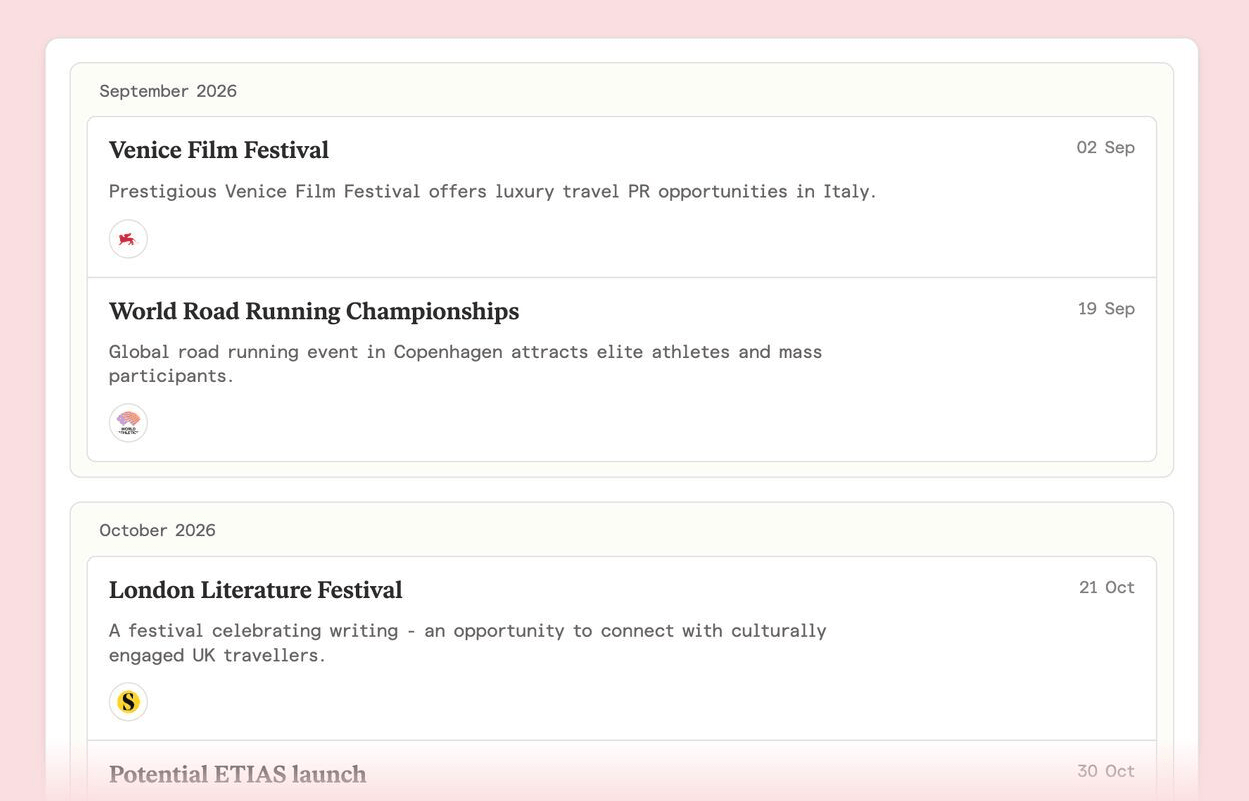Open the London Literature Festival title
1249x801 pixels.
255,590
